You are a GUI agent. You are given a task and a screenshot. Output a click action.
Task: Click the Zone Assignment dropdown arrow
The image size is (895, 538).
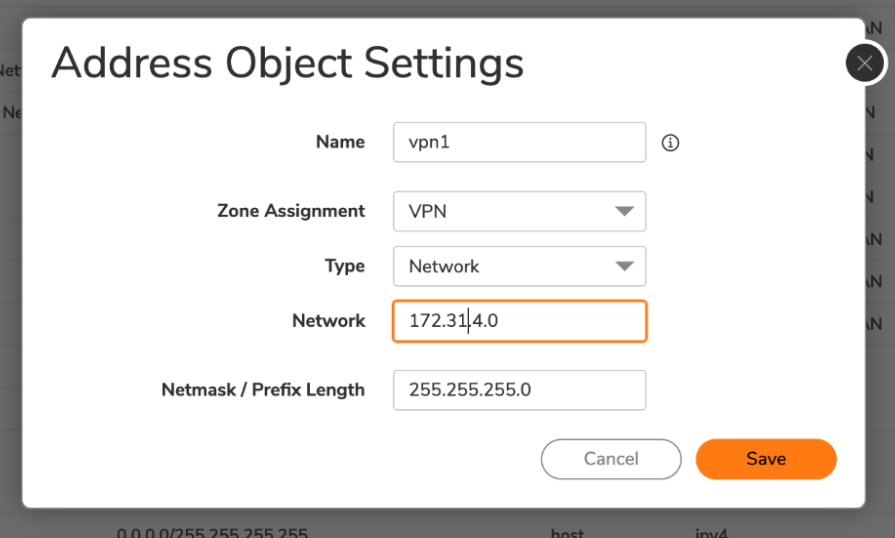[x=625, y=211]
